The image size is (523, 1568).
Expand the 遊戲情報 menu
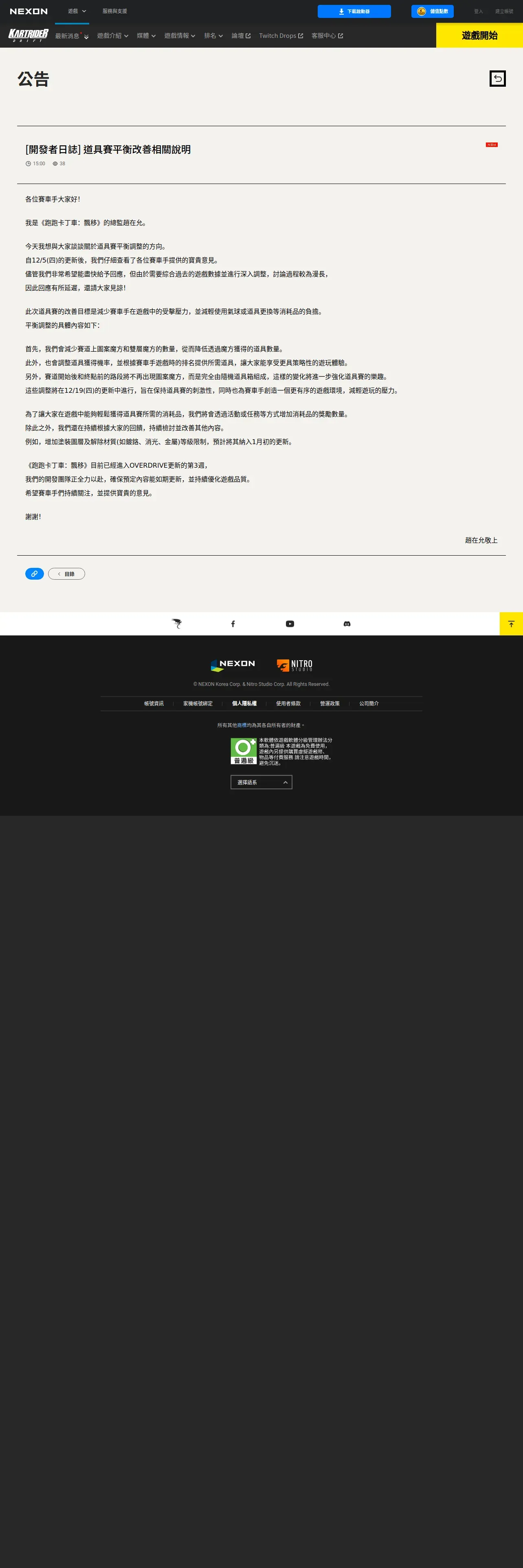(x=180, y=36)
